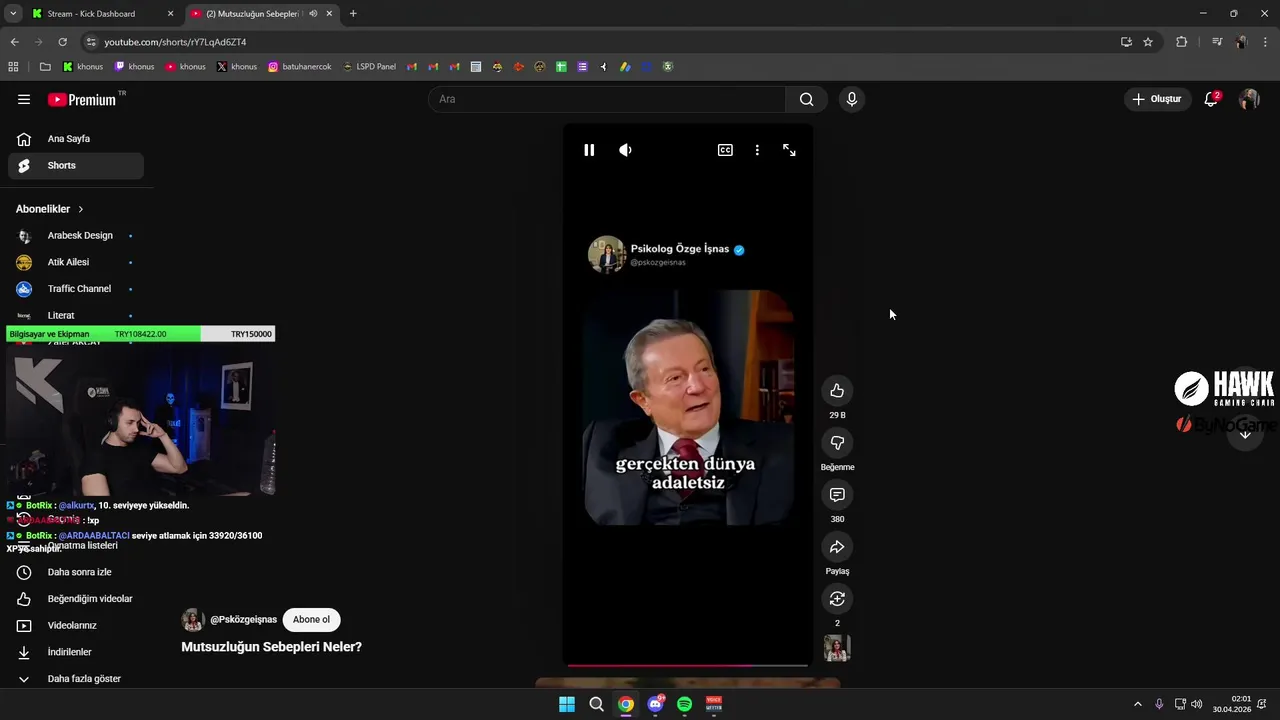Reload the page in Chrome

tap(62, 42)
